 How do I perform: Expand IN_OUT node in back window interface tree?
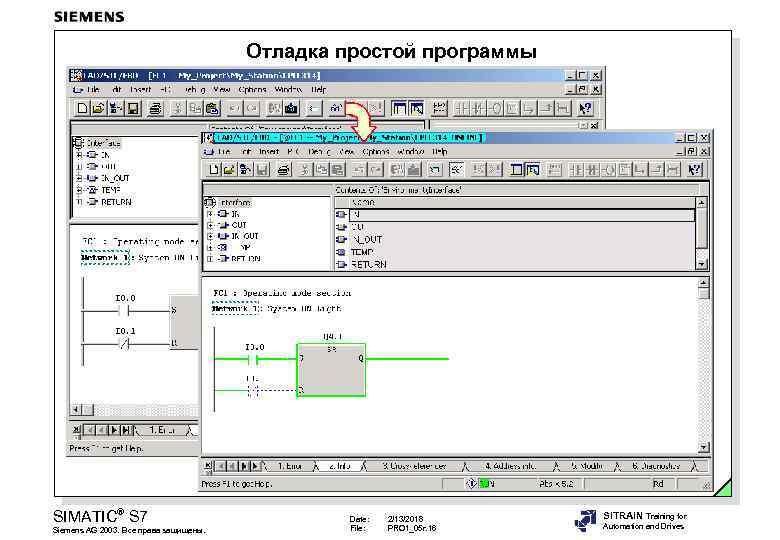pos(79,178)
